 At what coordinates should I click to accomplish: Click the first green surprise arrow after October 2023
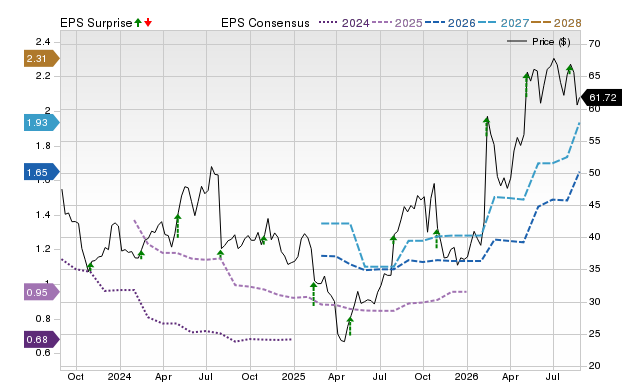point(90,267)
